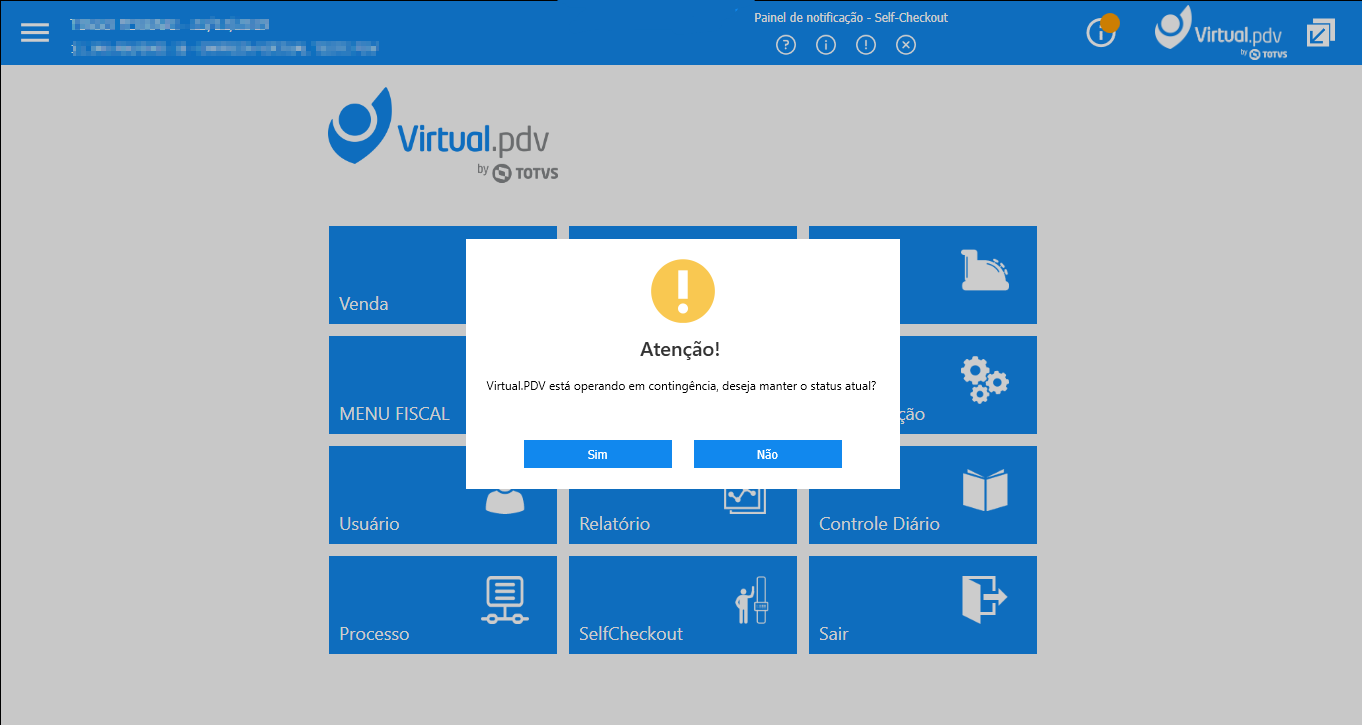Image resolution: width=1362 pixels, height=725 pixels.
Task: Click the Virtual.pdv logo in the header bar
Action: (x=1220, y=32)
